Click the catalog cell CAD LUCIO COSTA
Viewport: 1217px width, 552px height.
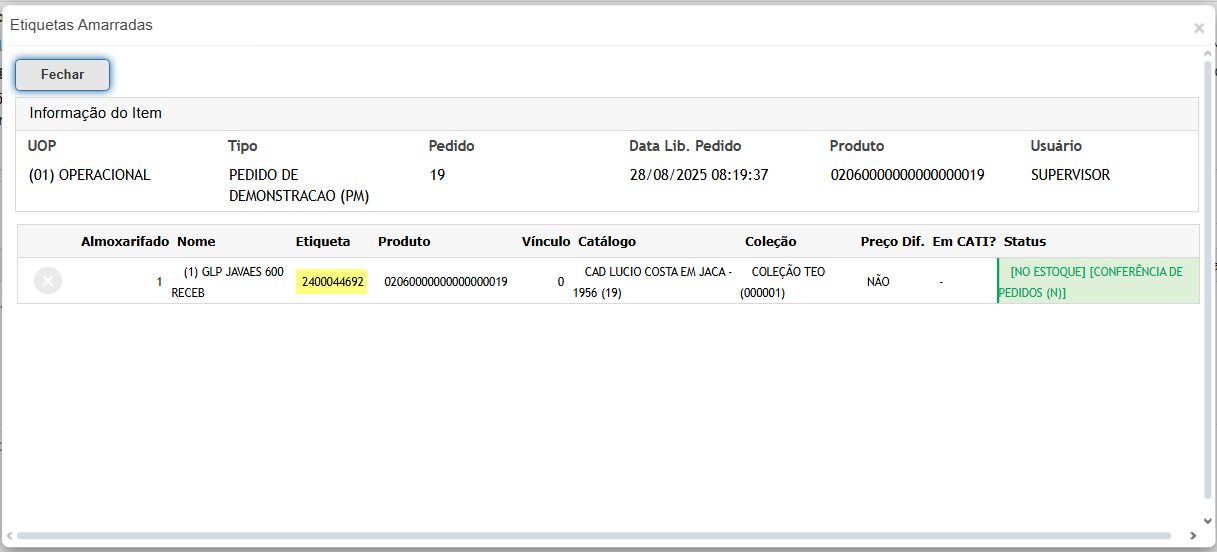click(654, 282)
